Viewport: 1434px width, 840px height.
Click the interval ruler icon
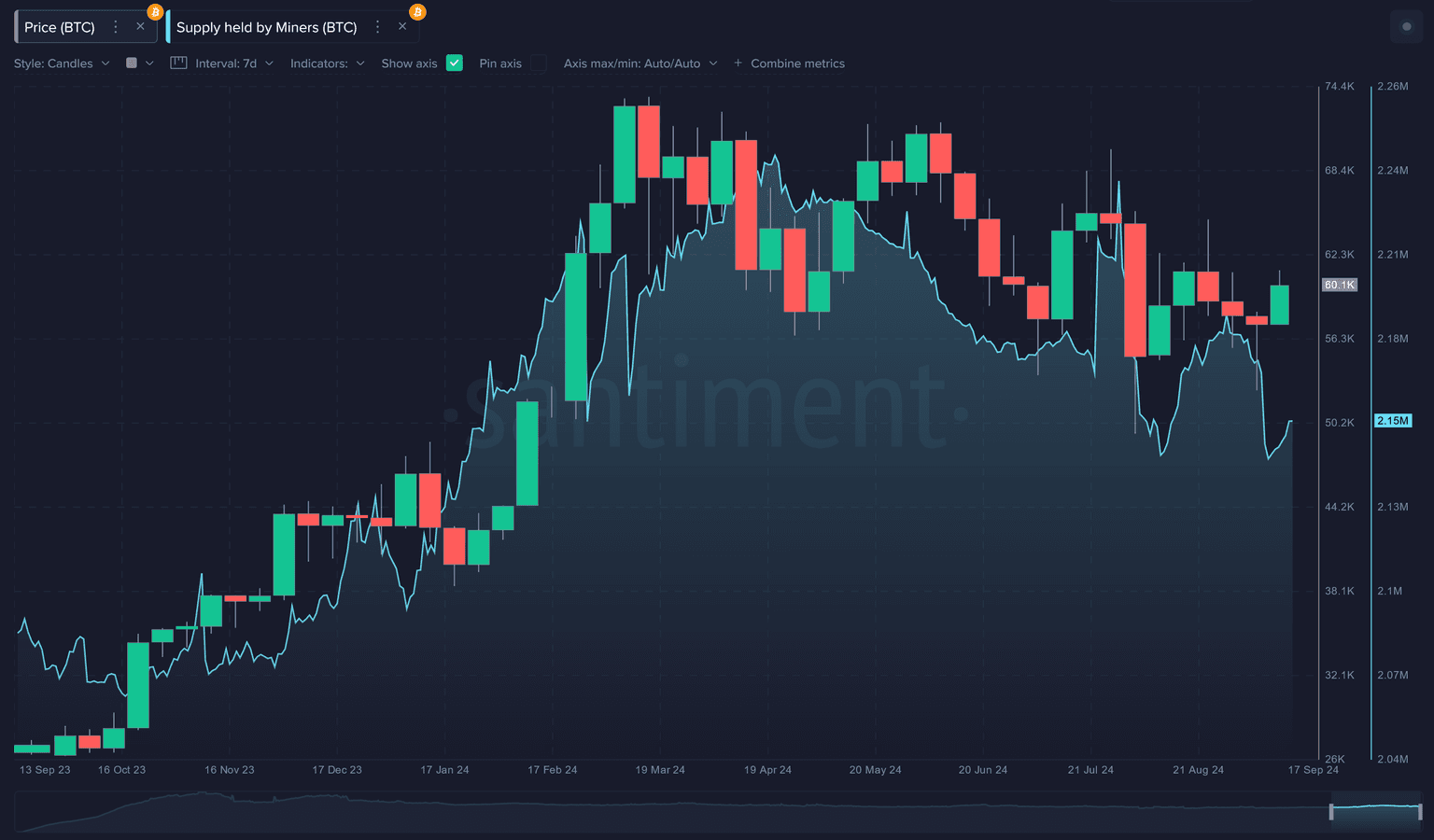[x=178, y=63]
